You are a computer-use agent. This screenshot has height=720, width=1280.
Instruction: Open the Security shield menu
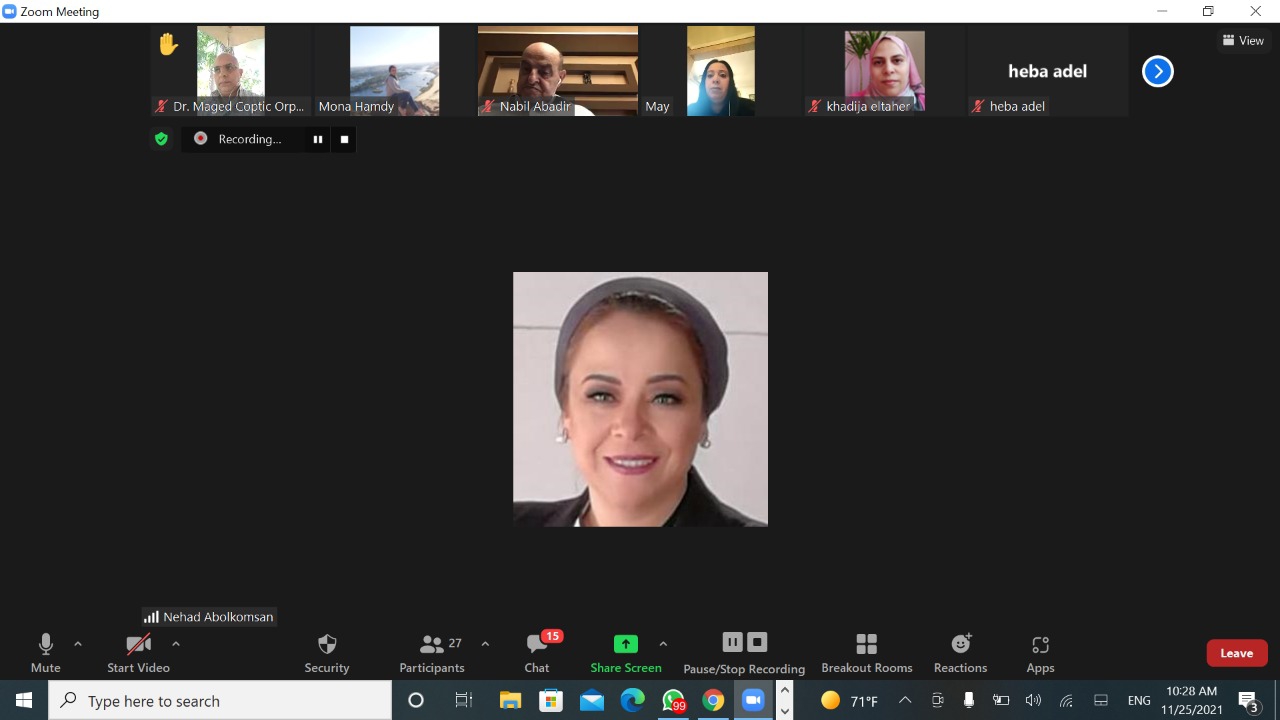point(327,653)
